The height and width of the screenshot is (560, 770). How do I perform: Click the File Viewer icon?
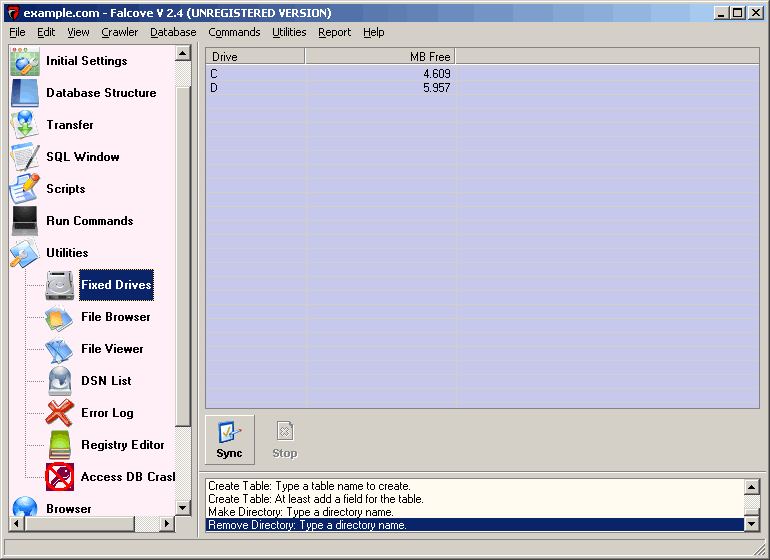(60, 349)
